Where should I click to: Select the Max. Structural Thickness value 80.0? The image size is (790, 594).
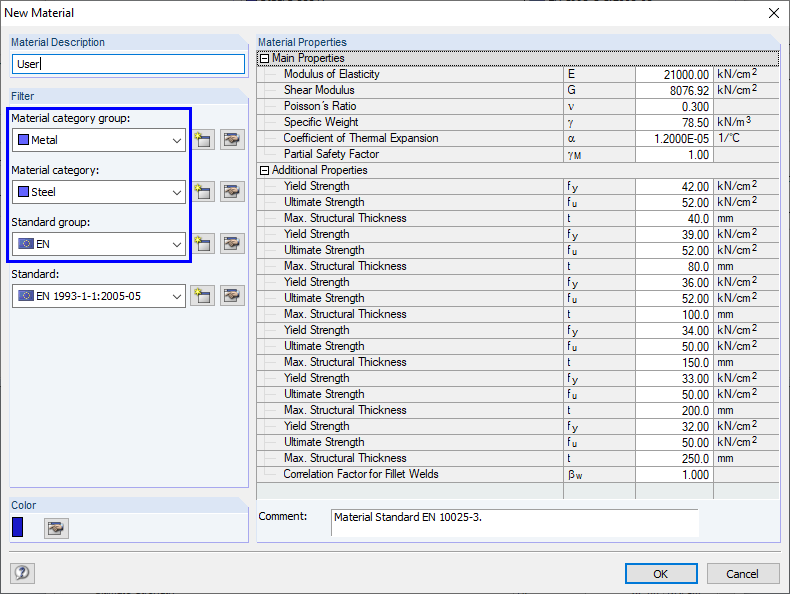point(674,267)
